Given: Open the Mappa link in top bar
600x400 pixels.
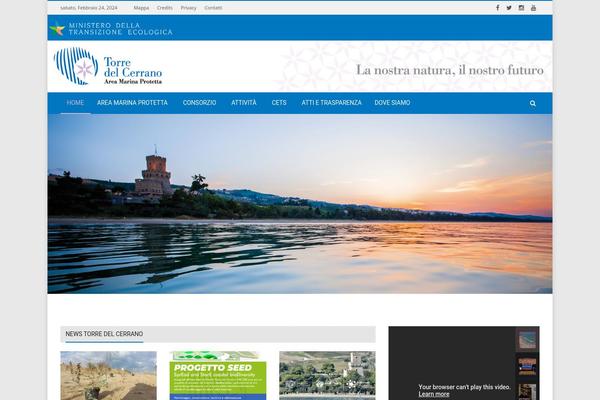Looking at the screenshot, I should pos(141,7).
